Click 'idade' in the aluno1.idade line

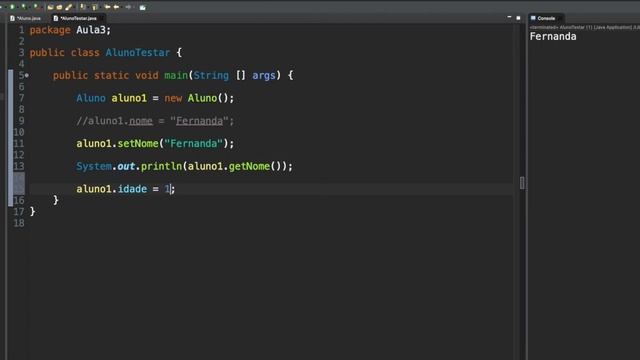(132, 189)
